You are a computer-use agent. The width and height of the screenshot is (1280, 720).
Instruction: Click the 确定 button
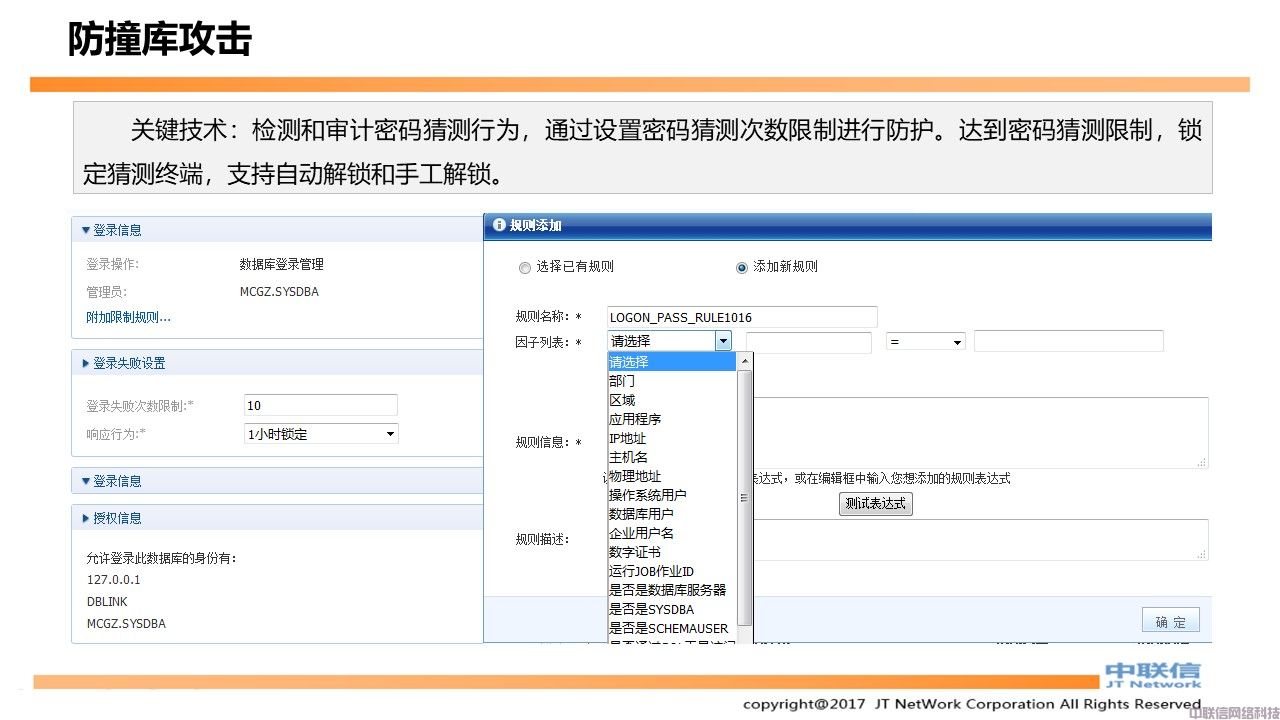point(1170,621)
